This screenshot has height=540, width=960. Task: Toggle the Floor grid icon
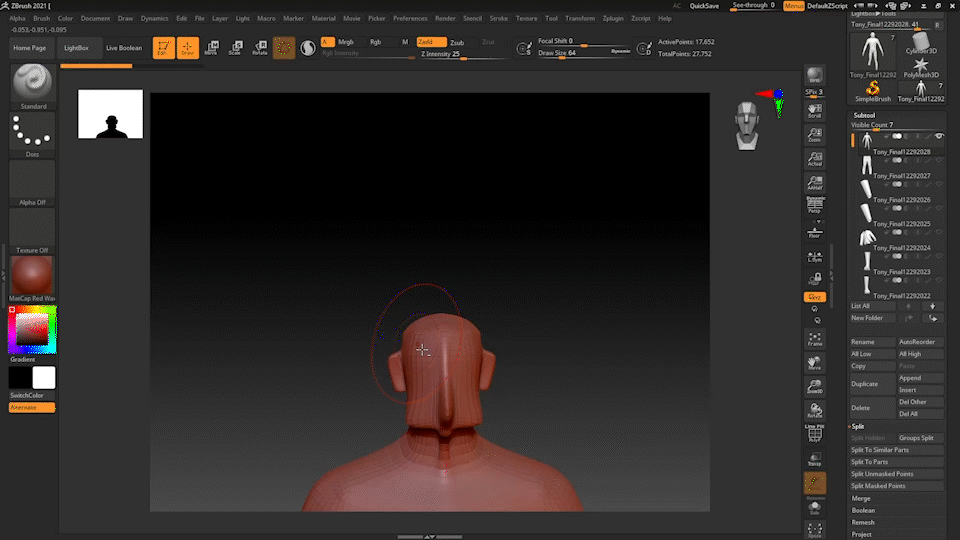tap(815, 232)
